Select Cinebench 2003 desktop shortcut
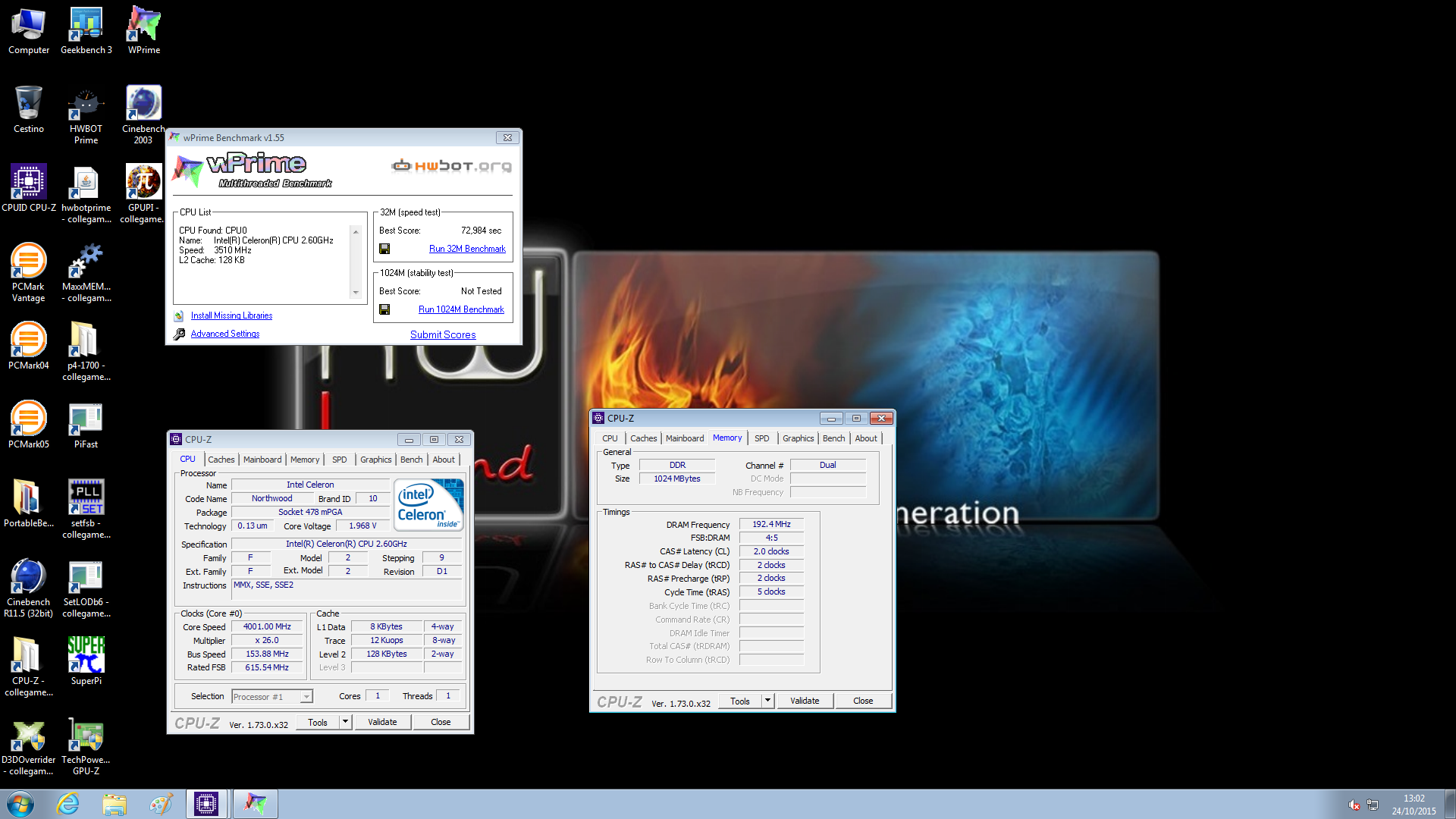Image resolution: width=1456 pixels, height=819 pixels. coord(143,115)
